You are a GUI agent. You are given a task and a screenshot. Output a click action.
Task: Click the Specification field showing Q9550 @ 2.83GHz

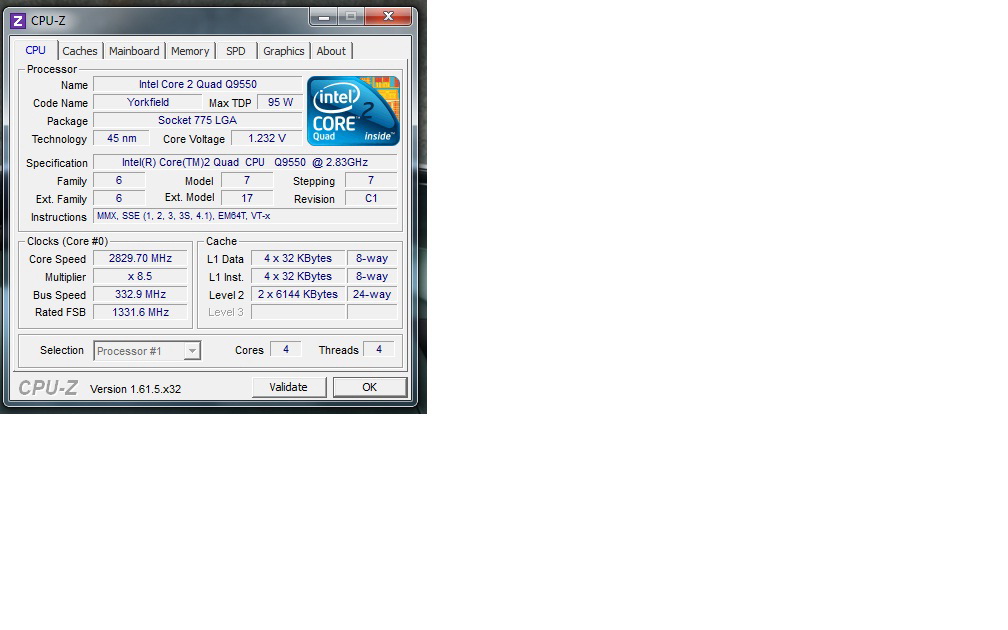point(245,163)
